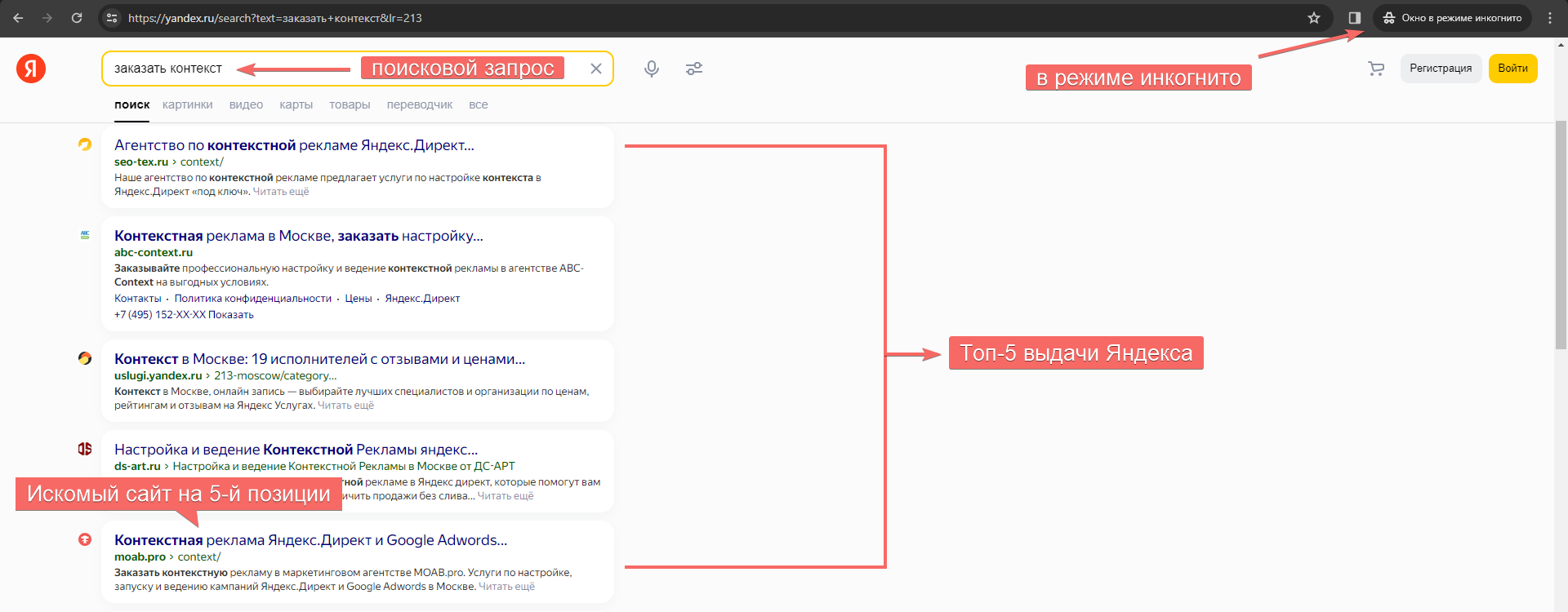Switch to the переводчик tab
Viewport: 1568px width, 612px height.
[x=420, y=104]
